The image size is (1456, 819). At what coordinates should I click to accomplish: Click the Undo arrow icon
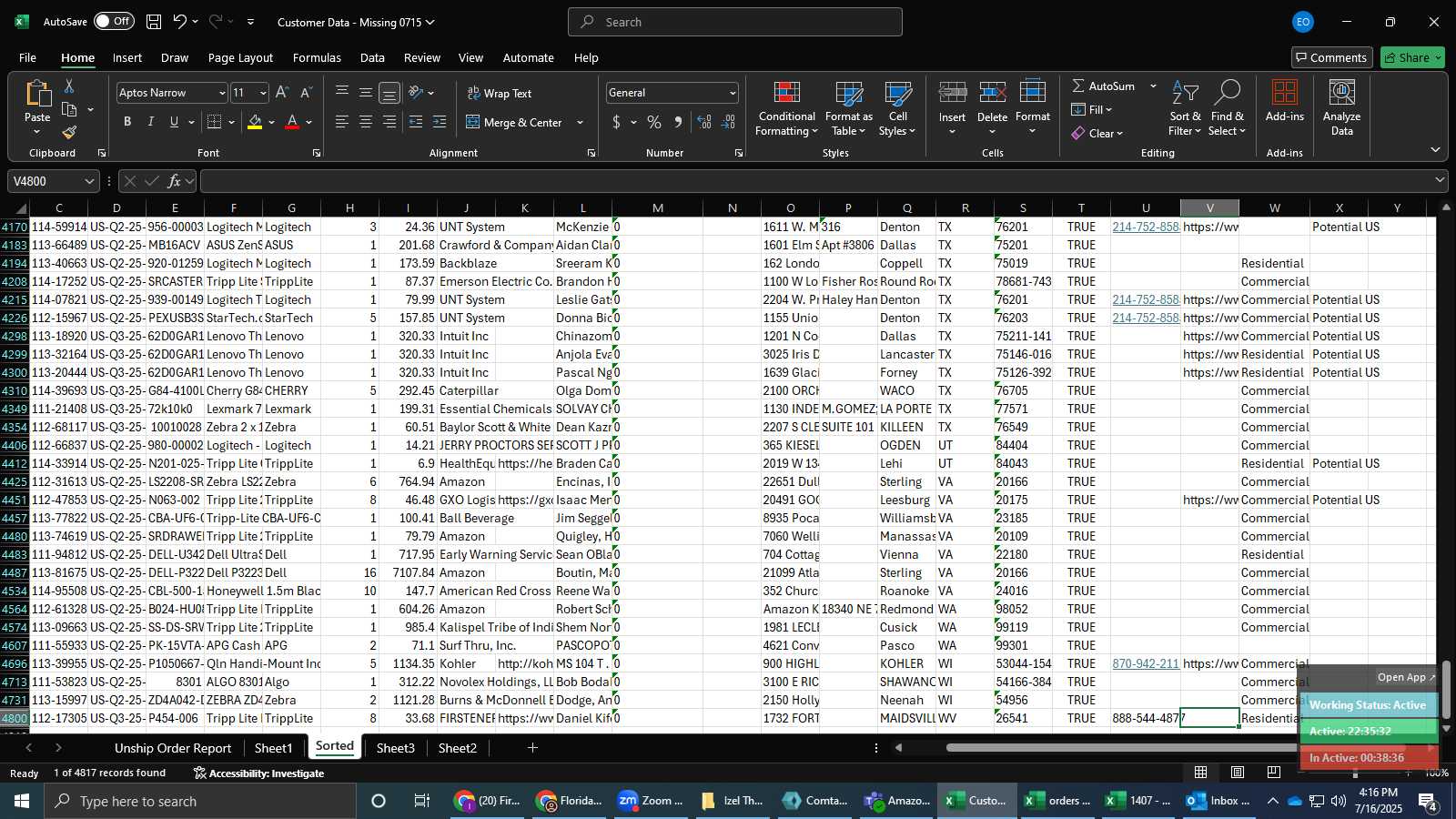(x=179, y=22)
